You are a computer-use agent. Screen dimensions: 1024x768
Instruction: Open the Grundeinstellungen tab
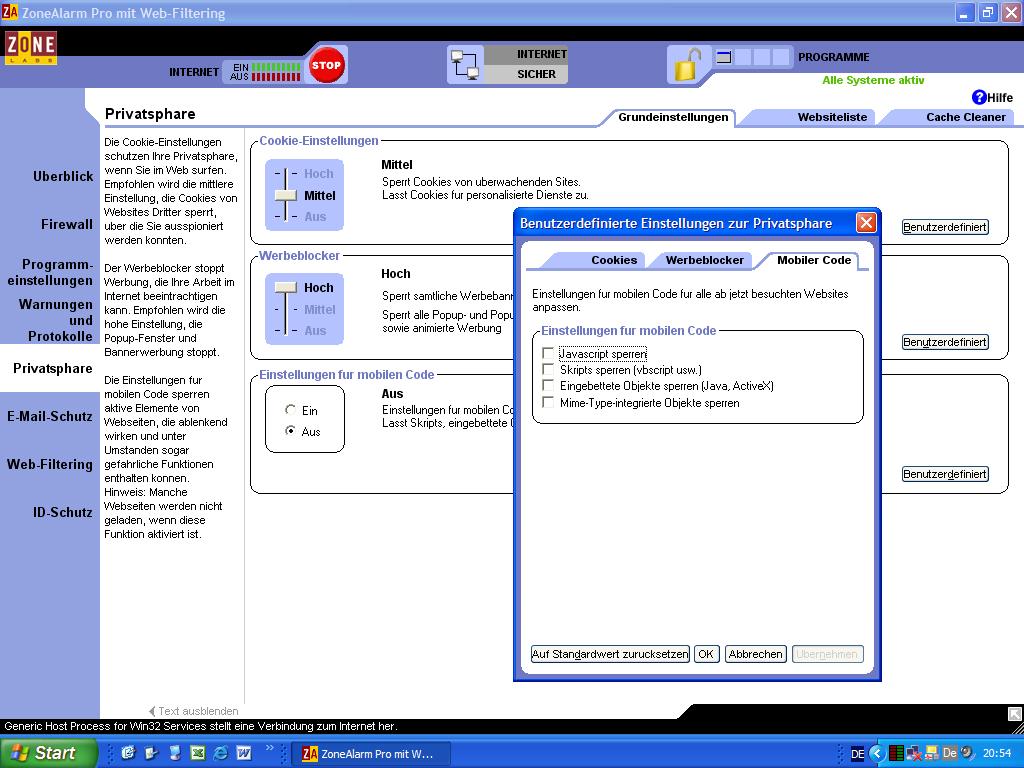[673, 117]
